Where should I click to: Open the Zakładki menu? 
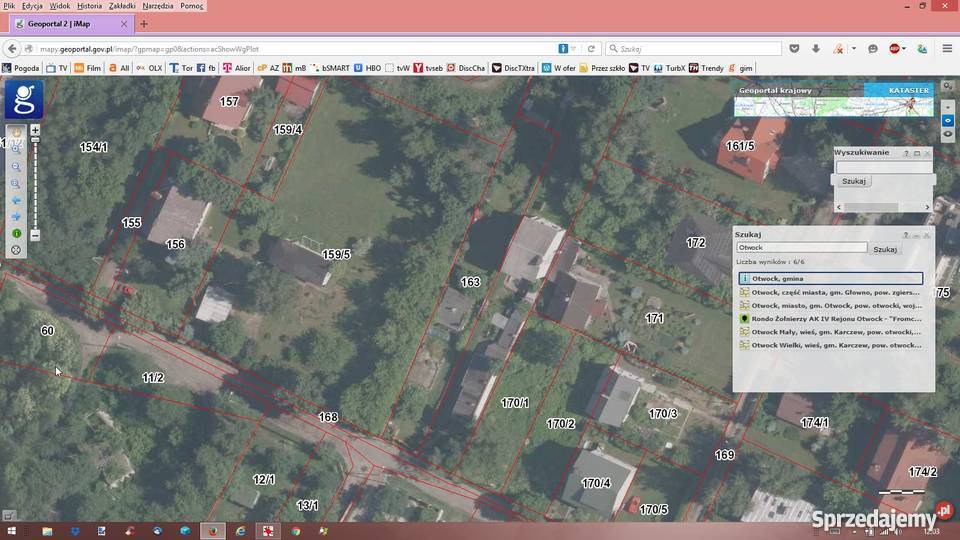pyautogui.click(x=122, y=6)
